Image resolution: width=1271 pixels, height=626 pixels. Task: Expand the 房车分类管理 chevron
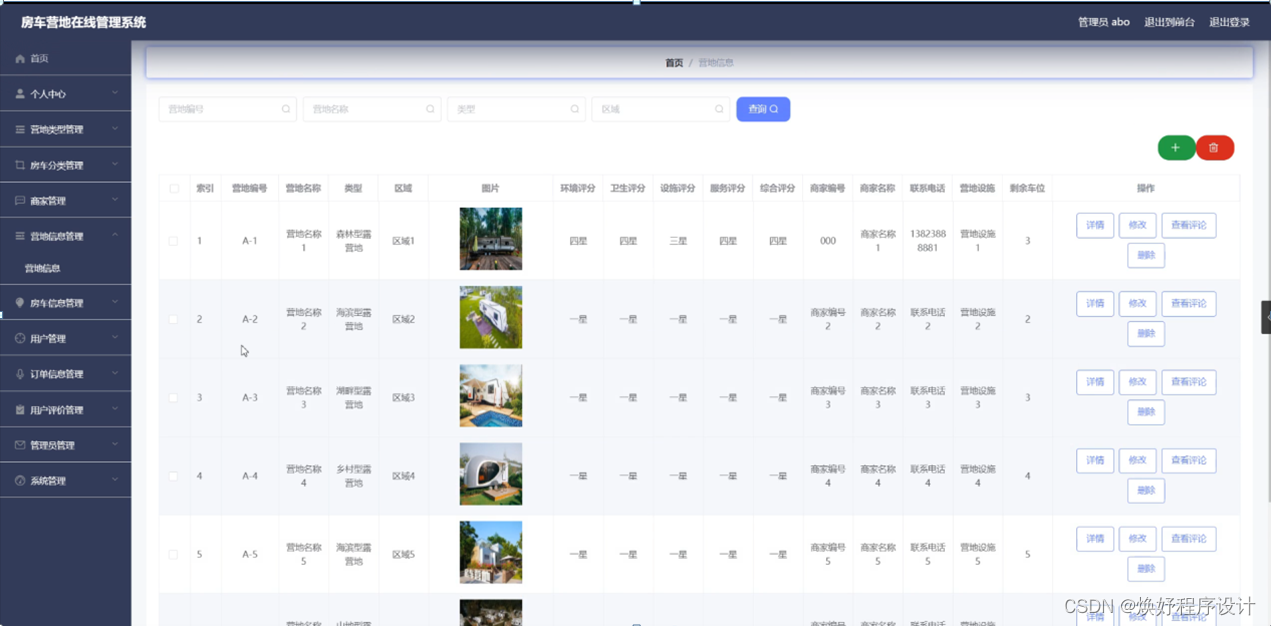(115, 164)
